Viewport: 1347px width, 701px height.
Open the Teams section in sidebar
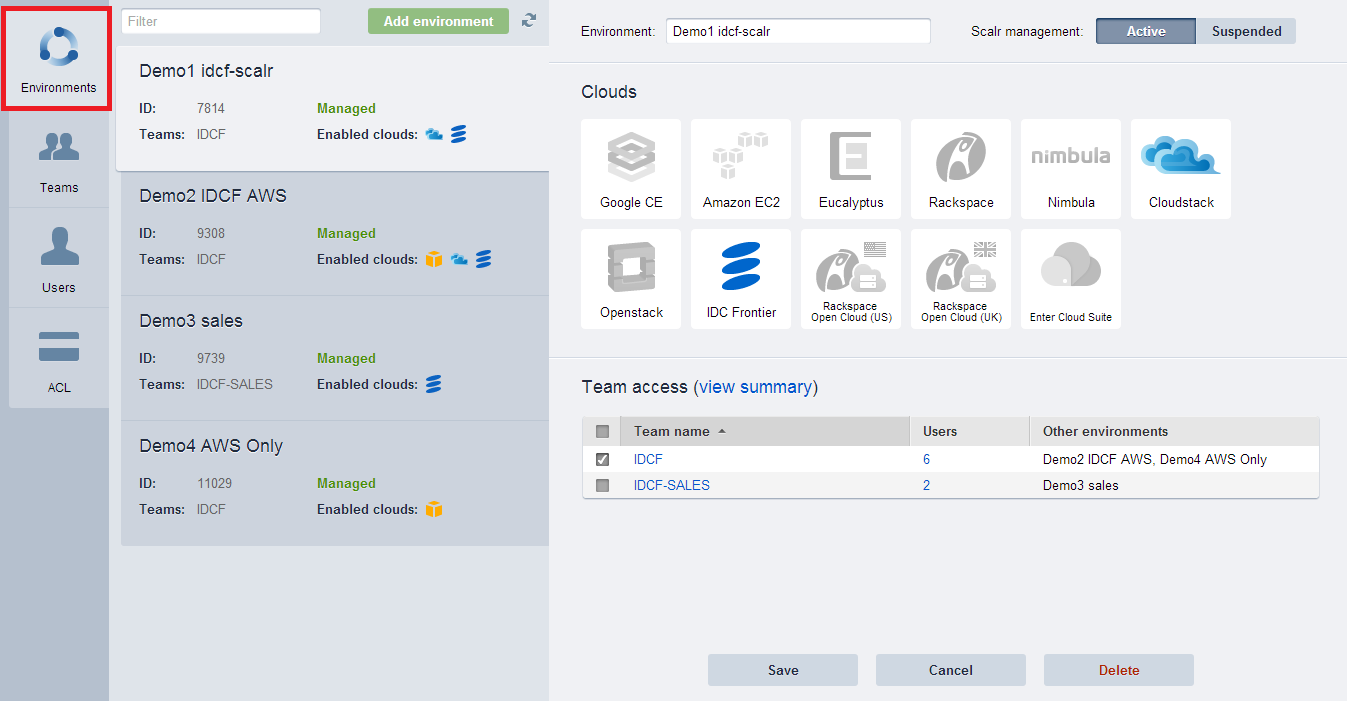(59, 158)
